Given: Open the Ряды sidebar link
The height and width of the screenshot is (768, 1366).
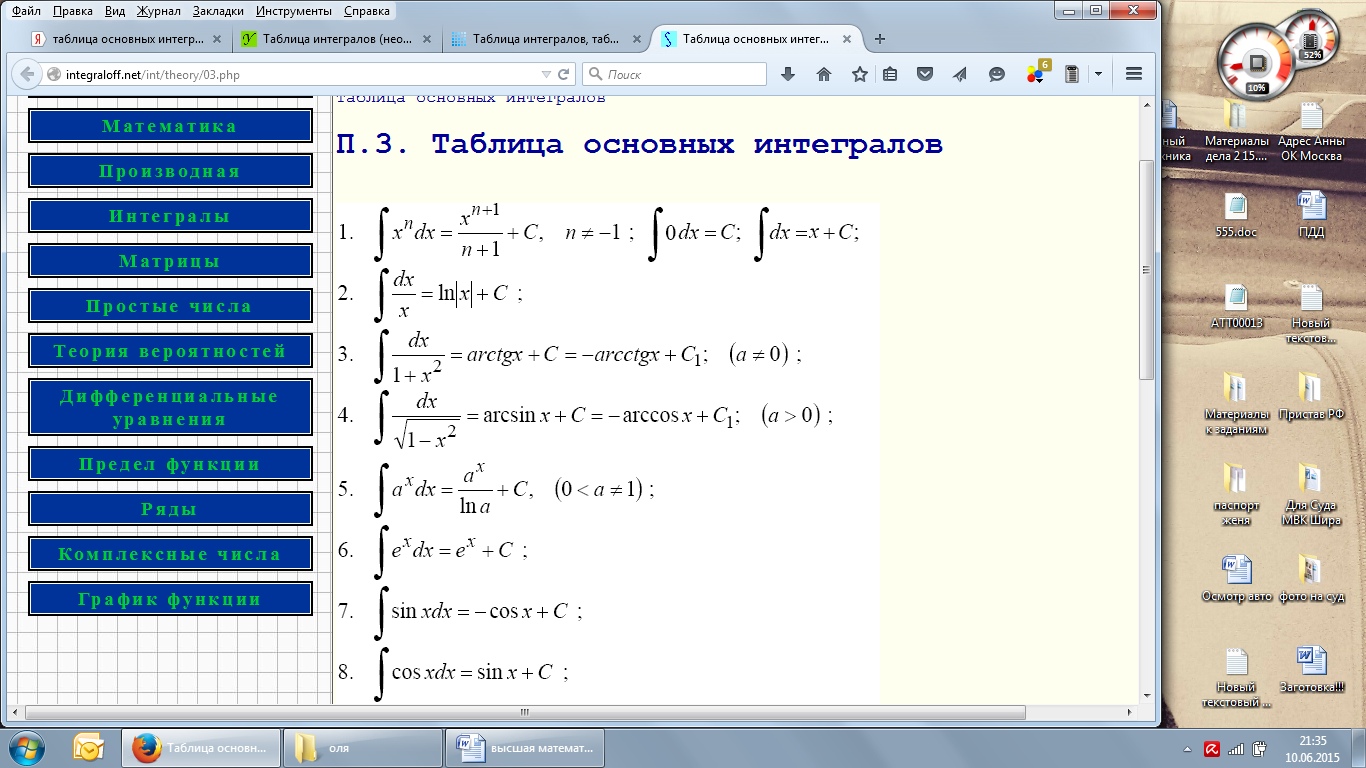Looking at the screenshot, I should click(x=170, y=509).
